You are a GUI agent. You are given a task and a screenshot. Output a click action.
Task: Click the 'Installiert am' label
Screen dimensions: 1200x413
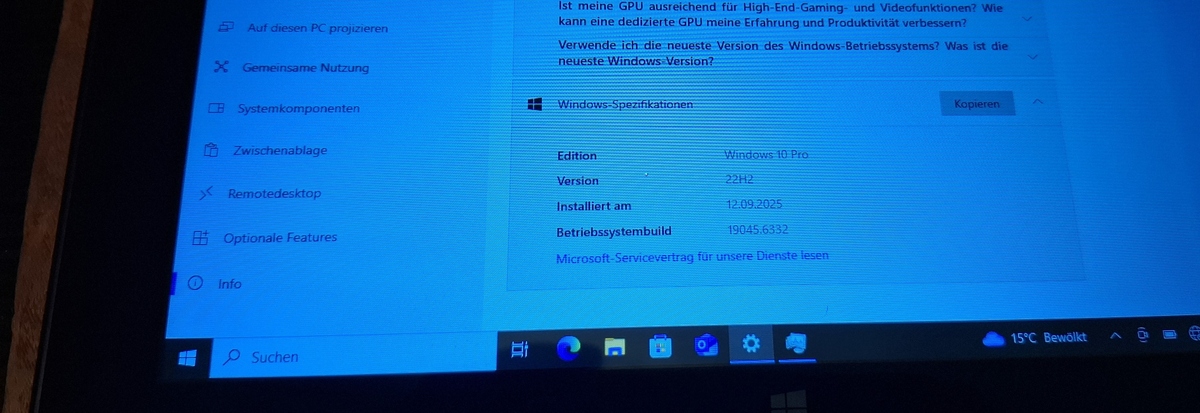pyautogui.click(x=594, y=206)
